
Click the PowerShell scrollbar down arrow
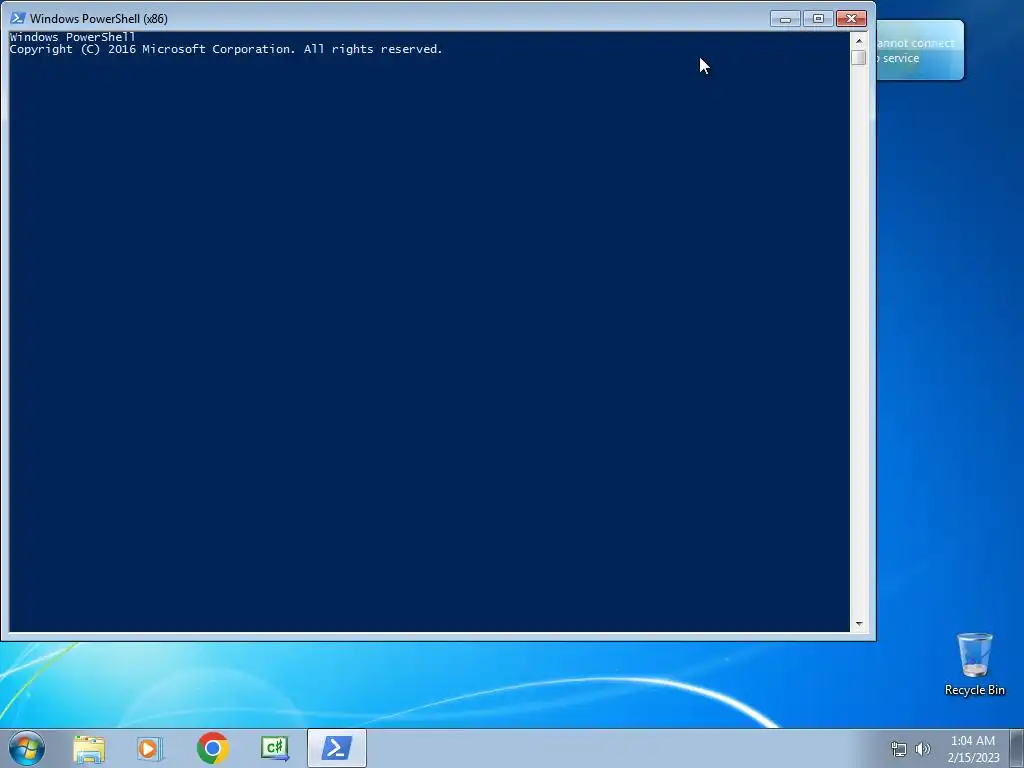(x=859, y=624)
